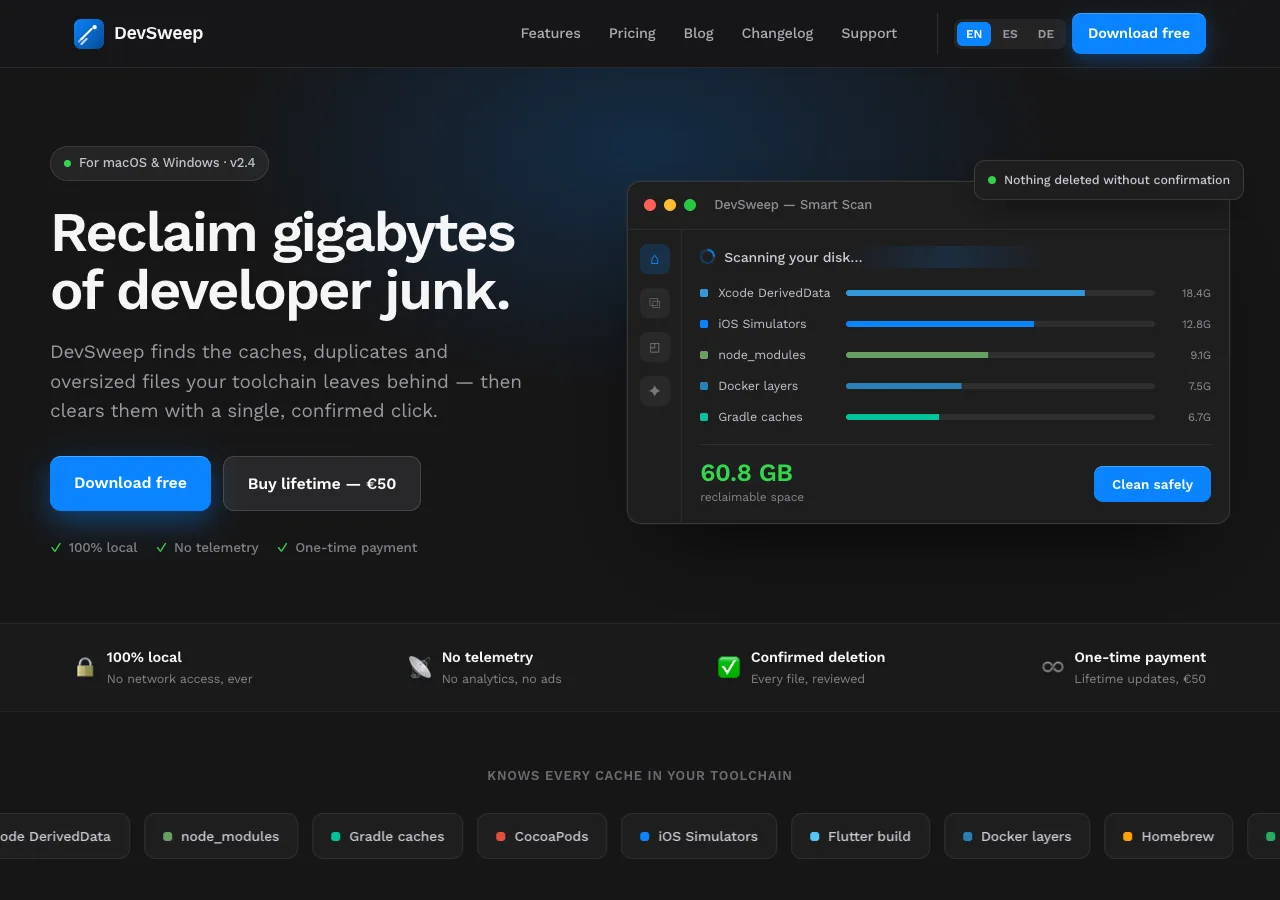Click 'DevSweep — Smart Scan' window title
The width and height of the screenshot is (1280, 900).
click(x=793, y=205)
